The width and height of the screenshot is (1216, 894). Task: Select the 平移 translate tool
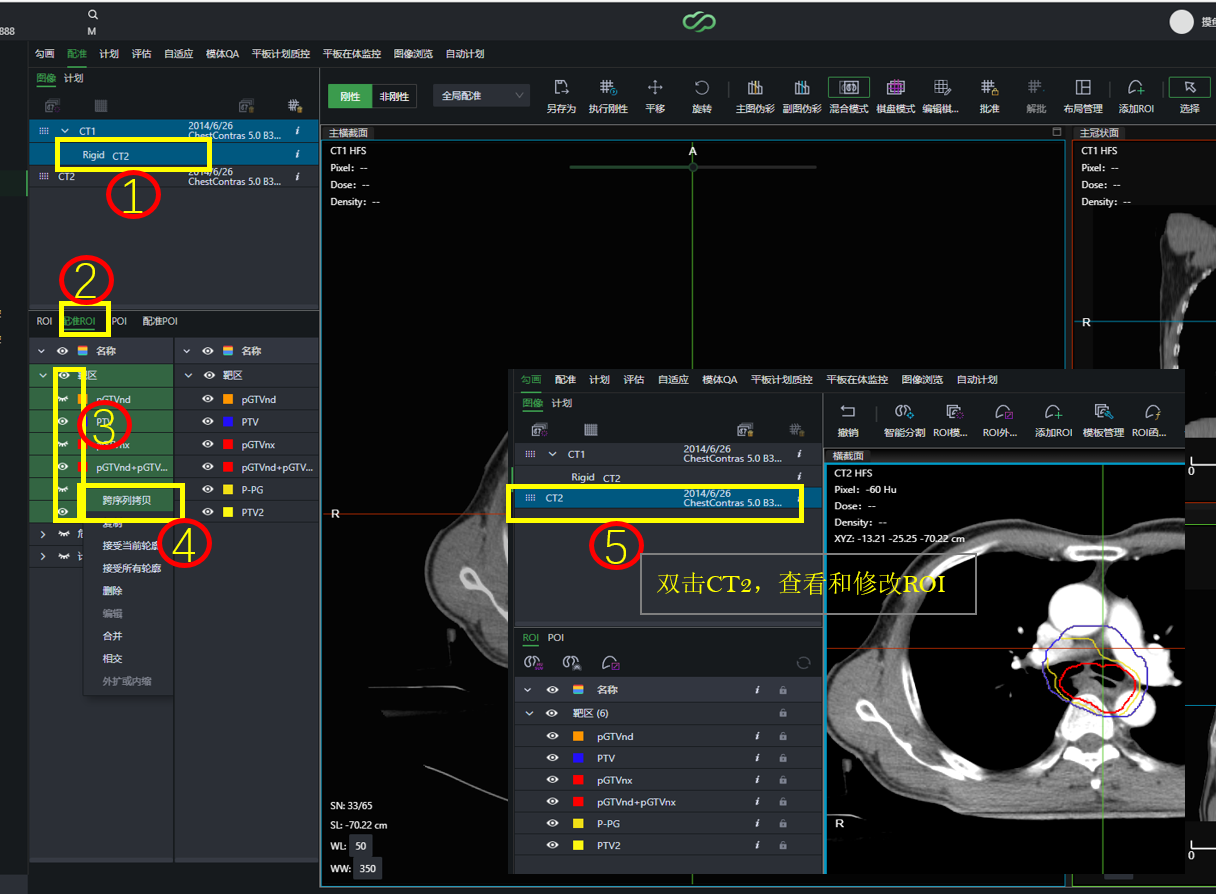point(655,88)
